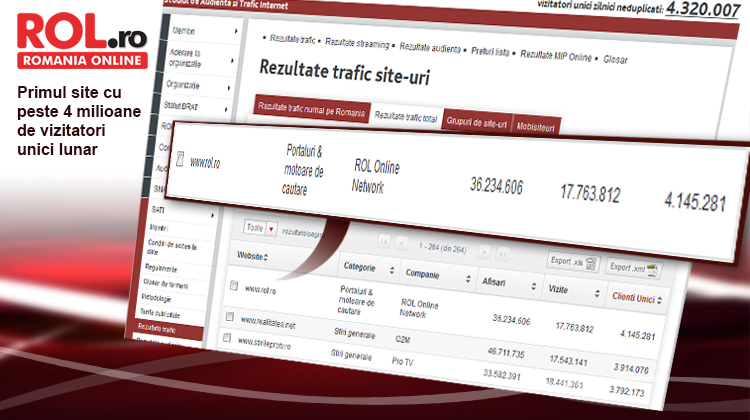Go to first results page arrow

(384, 241)
